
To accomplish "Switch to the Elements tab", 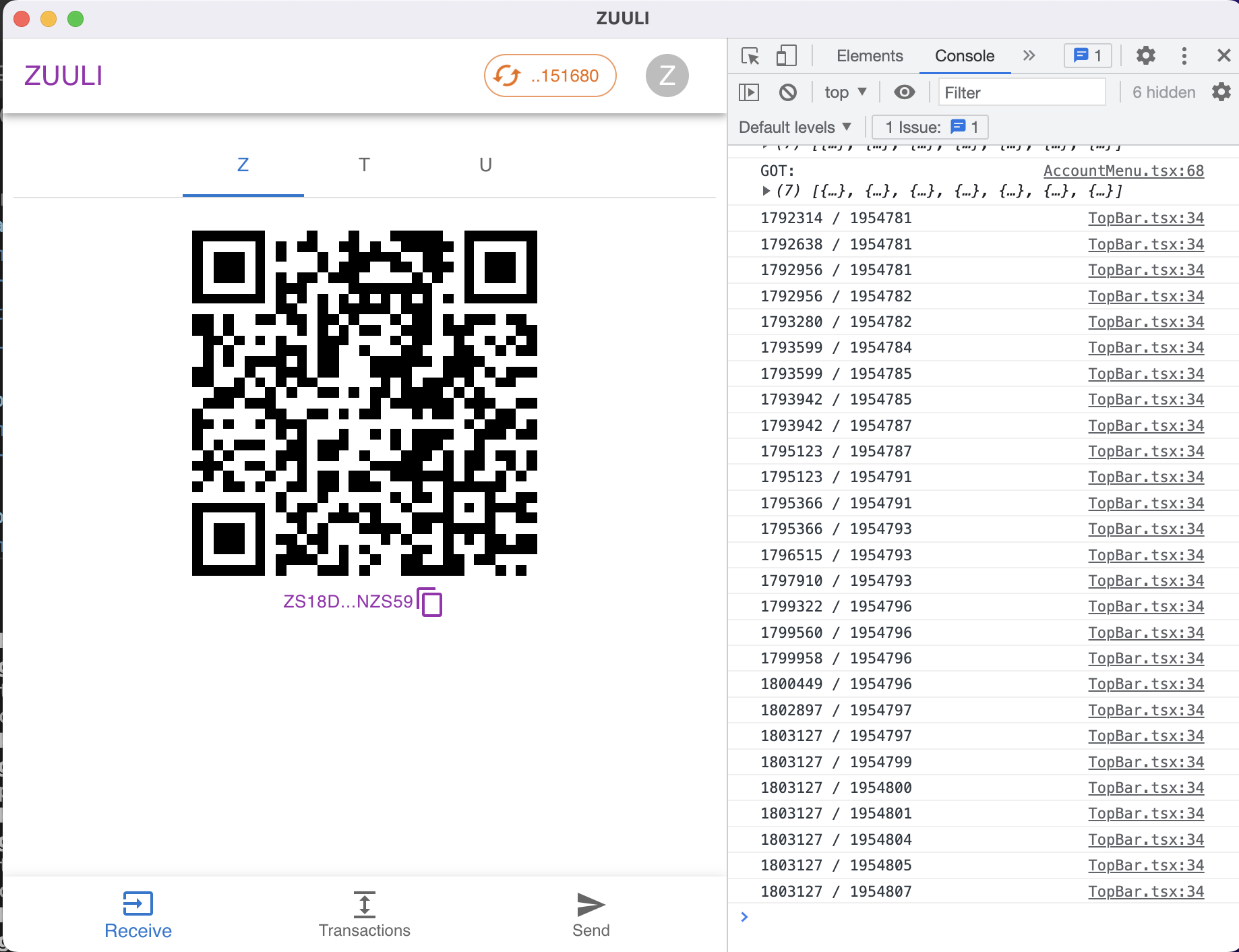I will 870,56.
